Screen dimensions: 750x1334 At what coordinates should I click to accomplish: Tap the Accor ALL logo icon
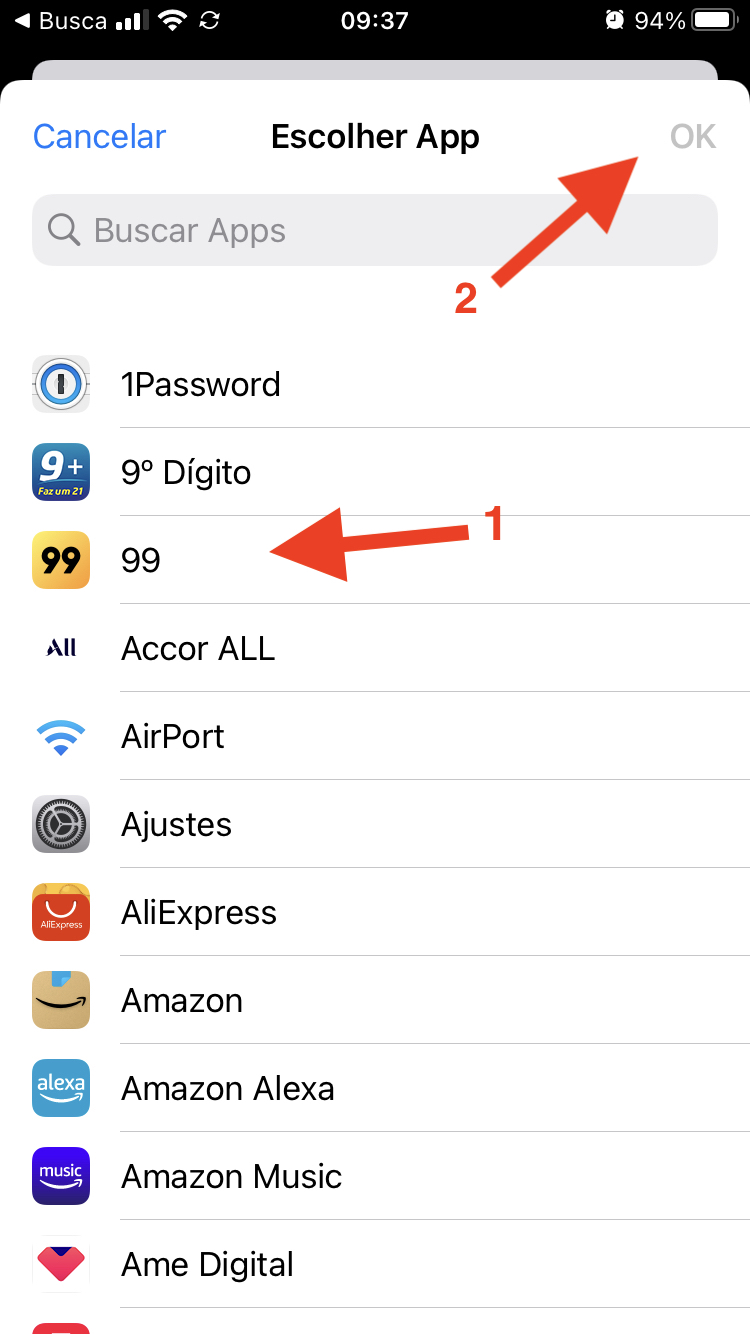pos(61,648)
